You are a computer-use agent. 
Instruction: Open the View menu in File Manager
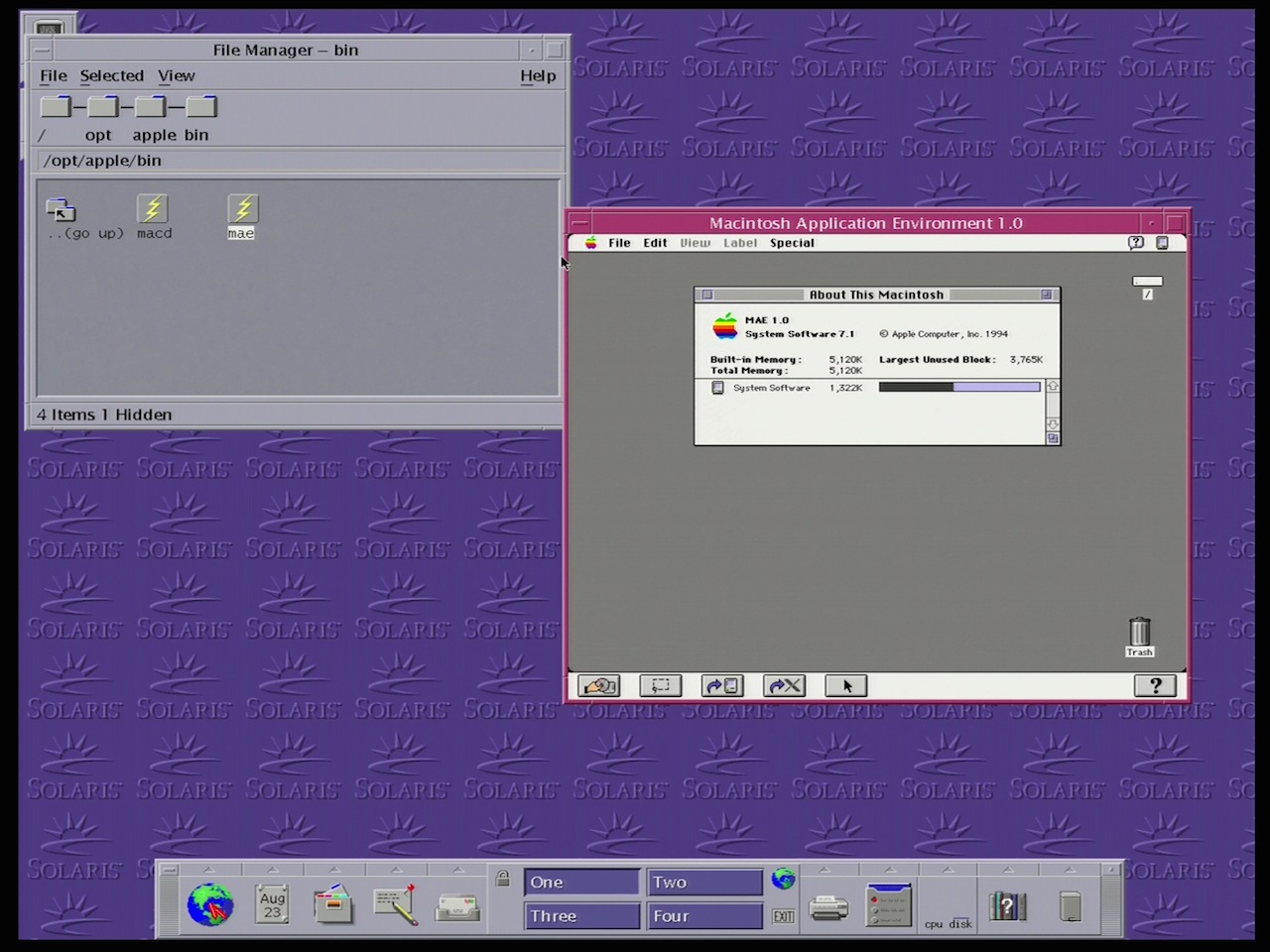pyautogui.click(x=177, y=76)
